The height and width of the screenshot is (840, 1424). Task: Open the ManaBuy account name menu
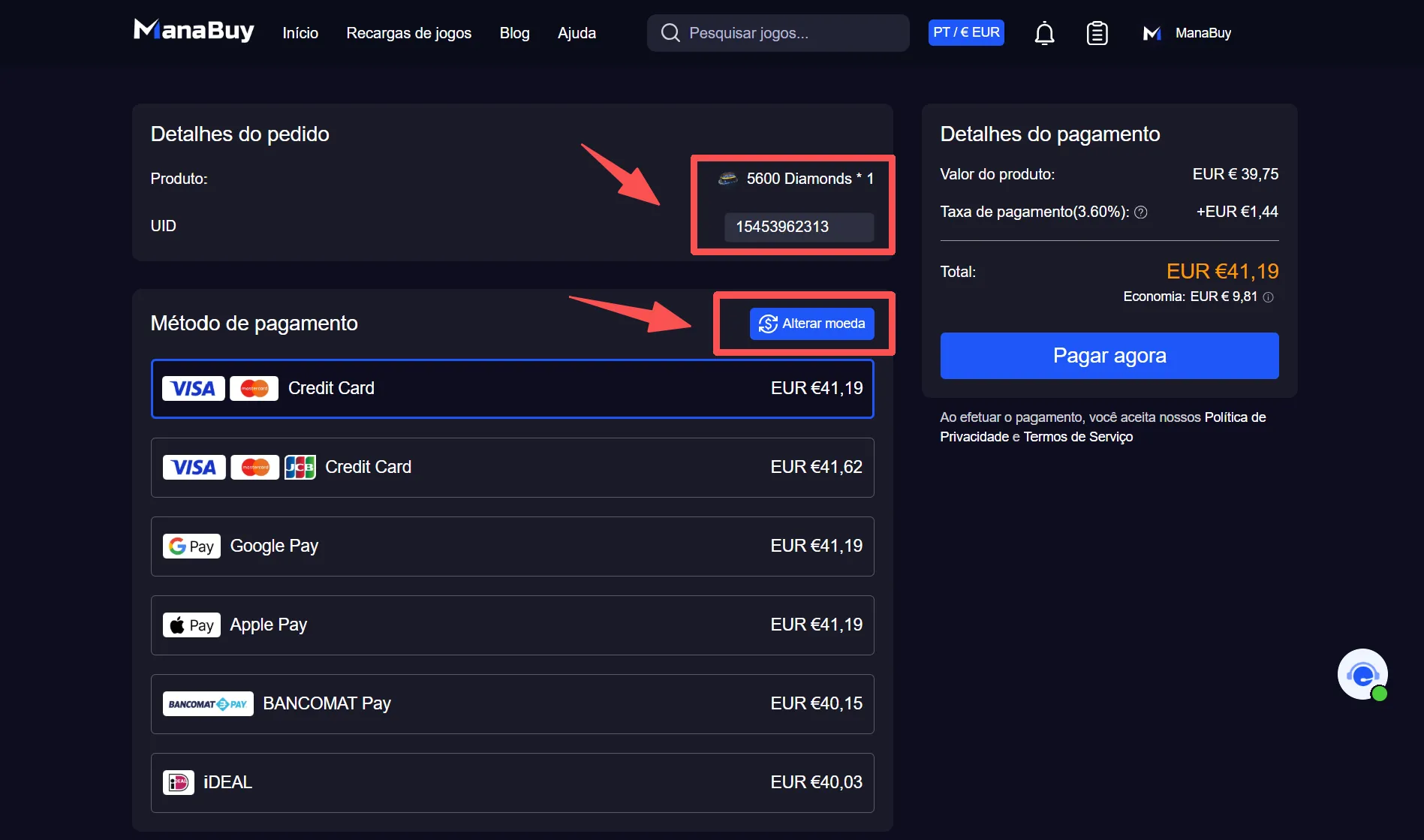click(x=1203, y=33)
